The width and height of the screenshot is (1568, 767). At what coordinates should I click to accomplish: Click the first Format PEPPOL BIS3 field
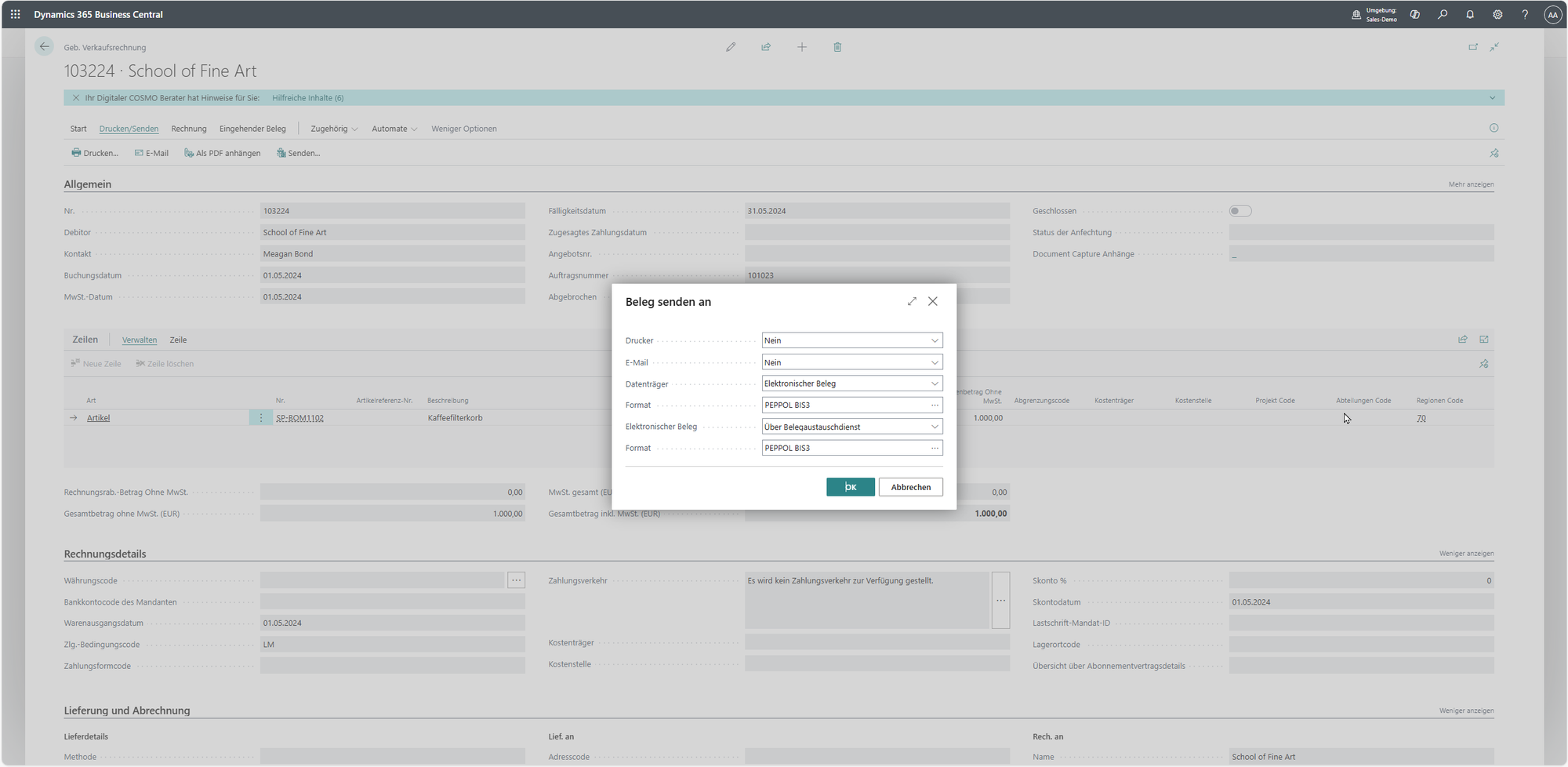844,405
